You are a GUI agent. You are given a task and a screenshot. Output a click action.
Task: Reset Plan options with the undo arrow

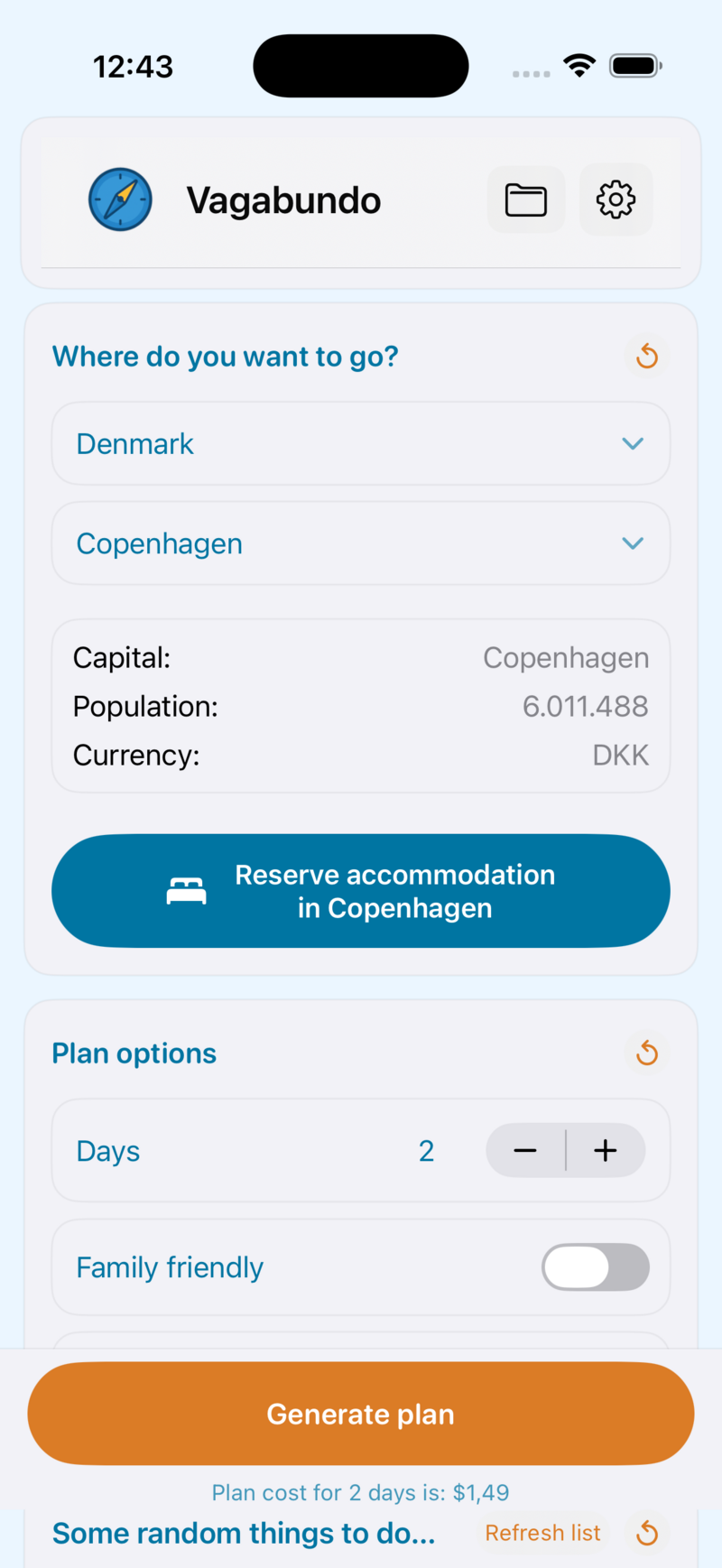click(x=647, y=1053)
